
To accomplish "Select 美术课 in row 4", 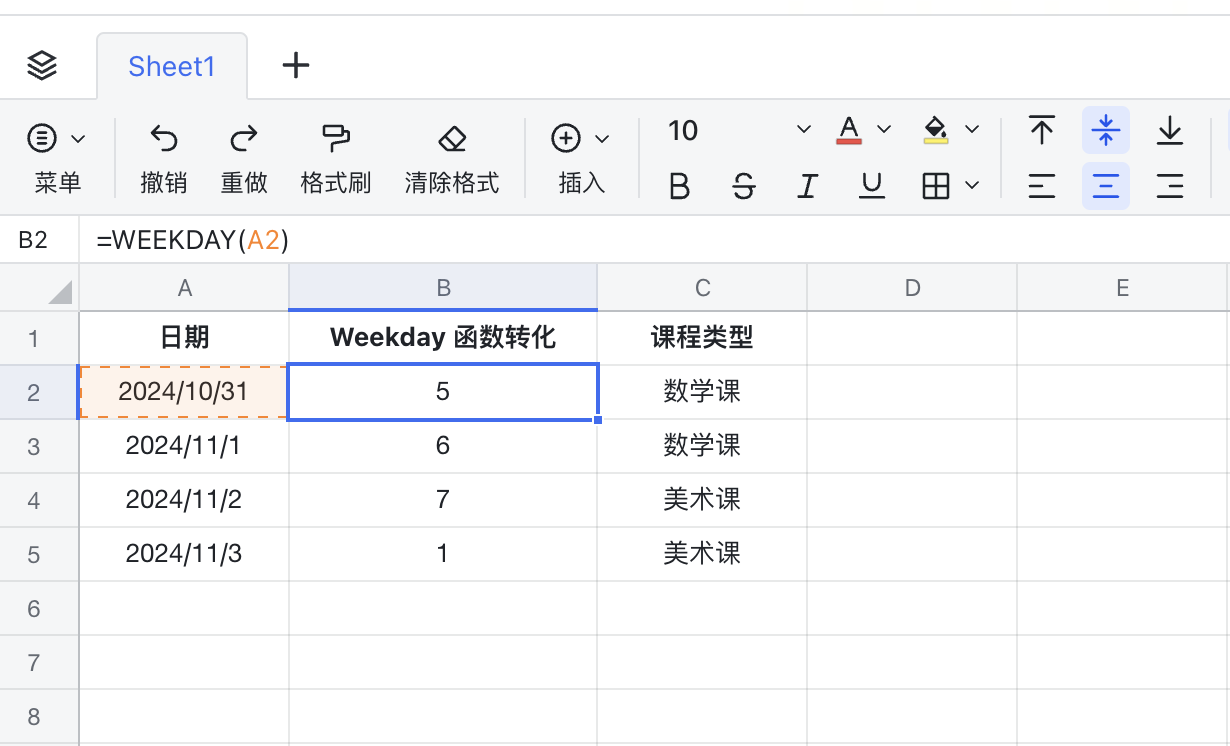I will [702, 500].
